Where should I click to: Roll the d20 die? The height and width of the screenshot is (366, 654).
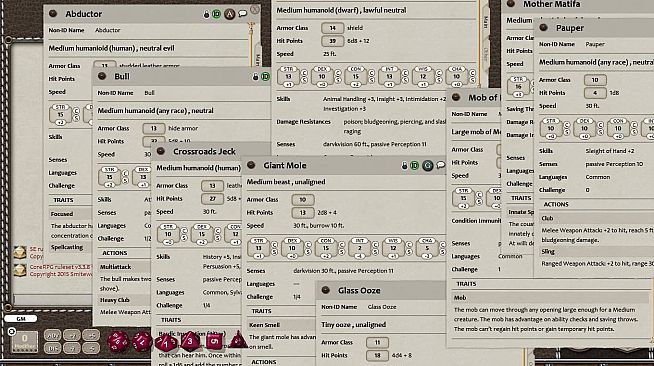pyautogui.click(x=118, y=342)
